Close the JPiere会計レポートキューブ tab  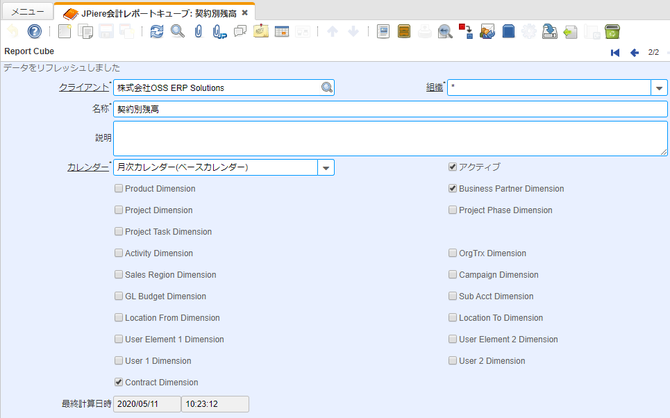click(x=245, y=13)
